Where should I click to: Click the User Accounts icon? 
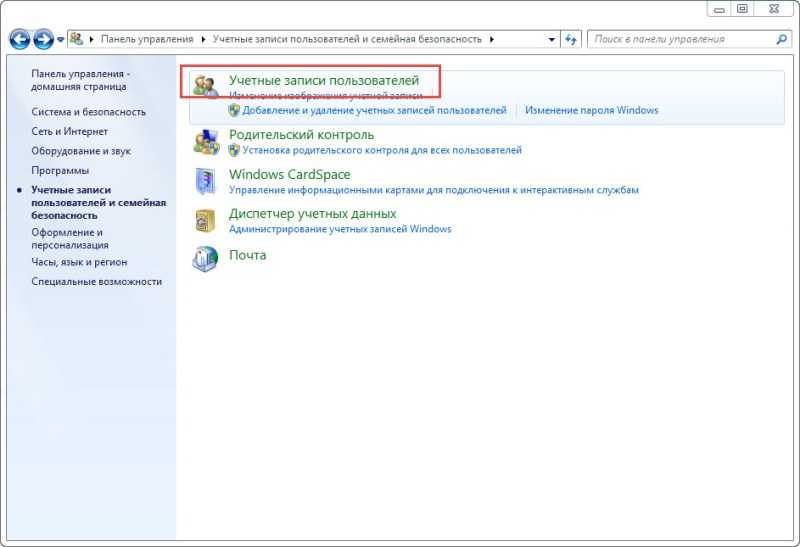point(206,86)
